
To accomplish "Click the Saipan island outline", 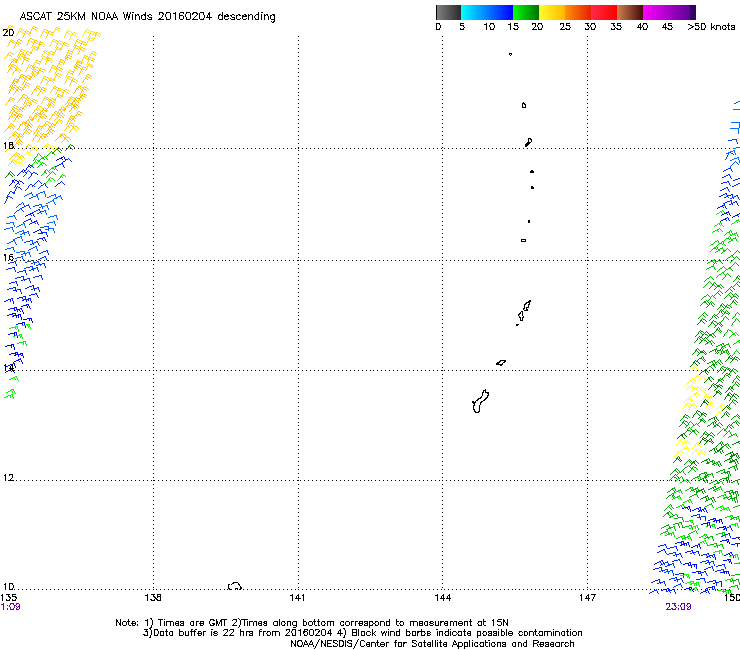I will pos(527,306).
